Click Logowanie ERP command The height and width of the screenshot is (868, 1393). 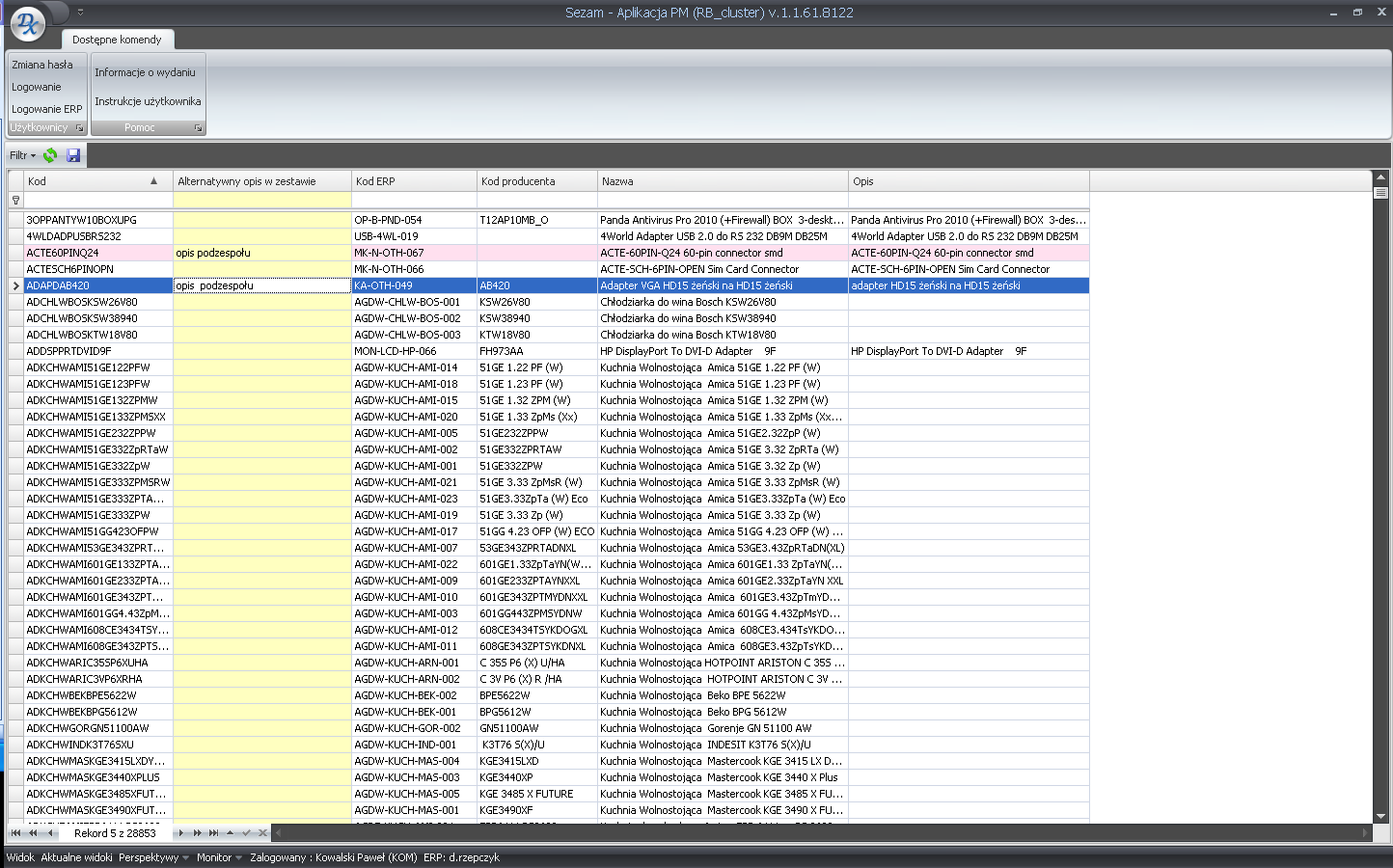pos(47,109)
